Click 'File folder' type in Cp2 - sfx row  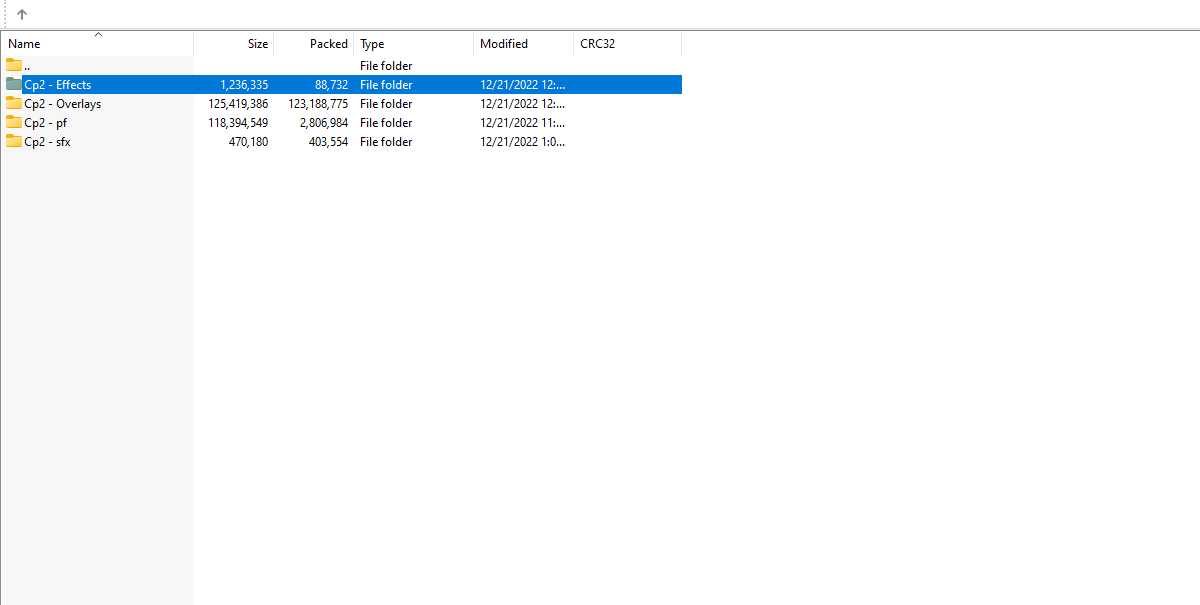click(x=386, y=142)
